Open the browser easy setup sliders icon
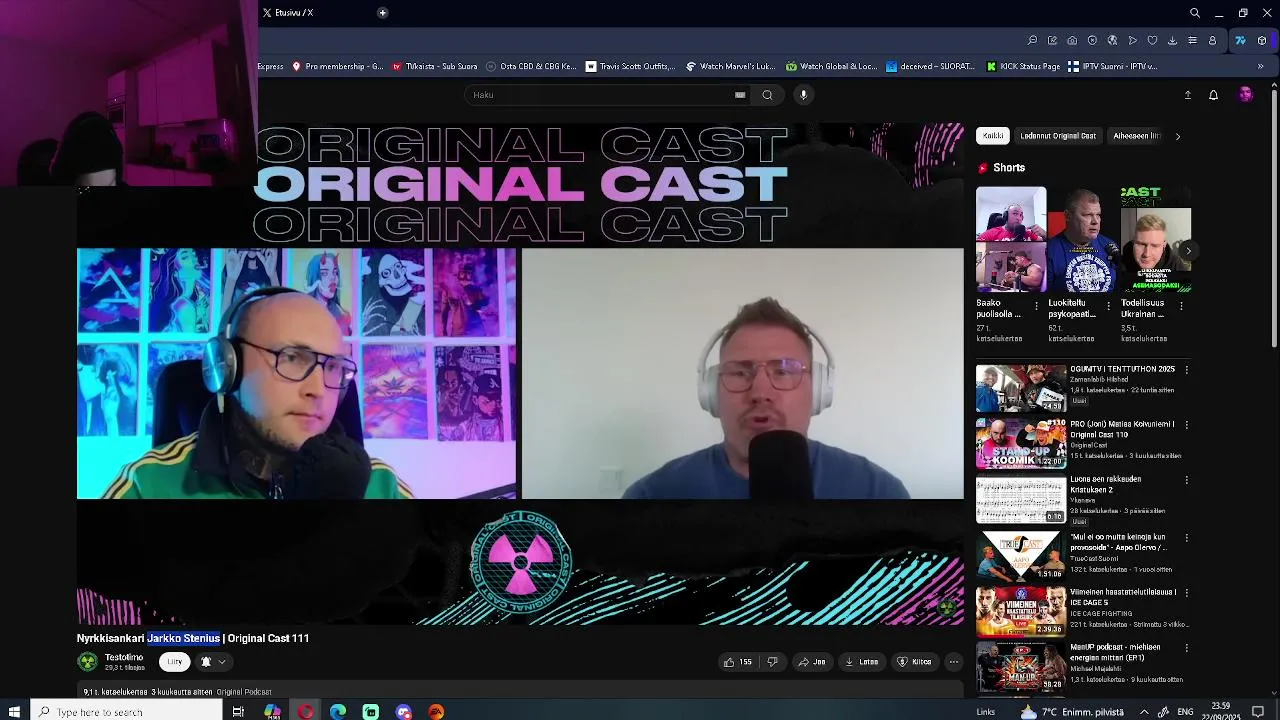The width and height of the screenshot is (1280, 720). 1192,41
